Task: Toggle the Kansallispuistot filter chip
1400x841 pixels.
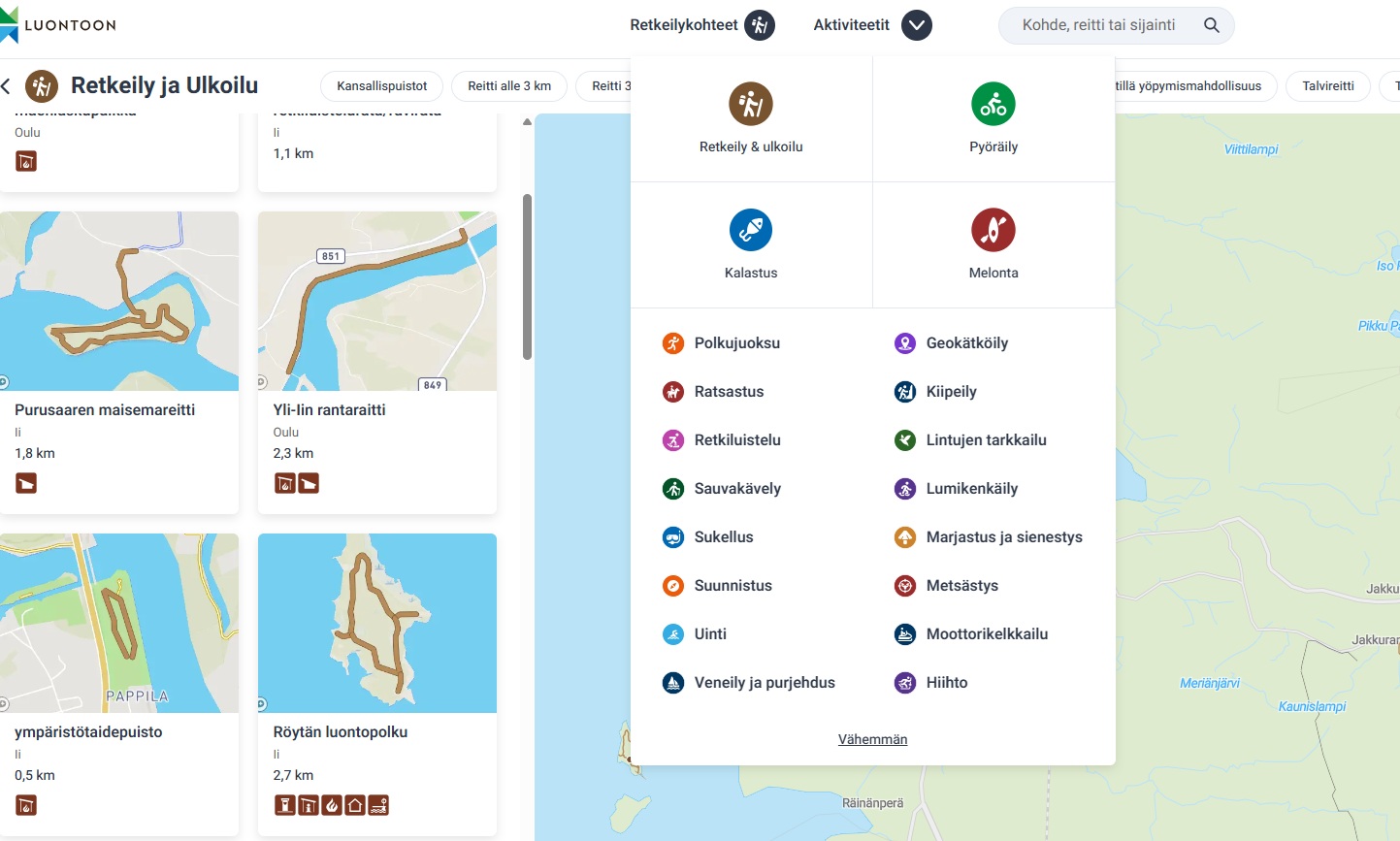Action: coord(381,86)
